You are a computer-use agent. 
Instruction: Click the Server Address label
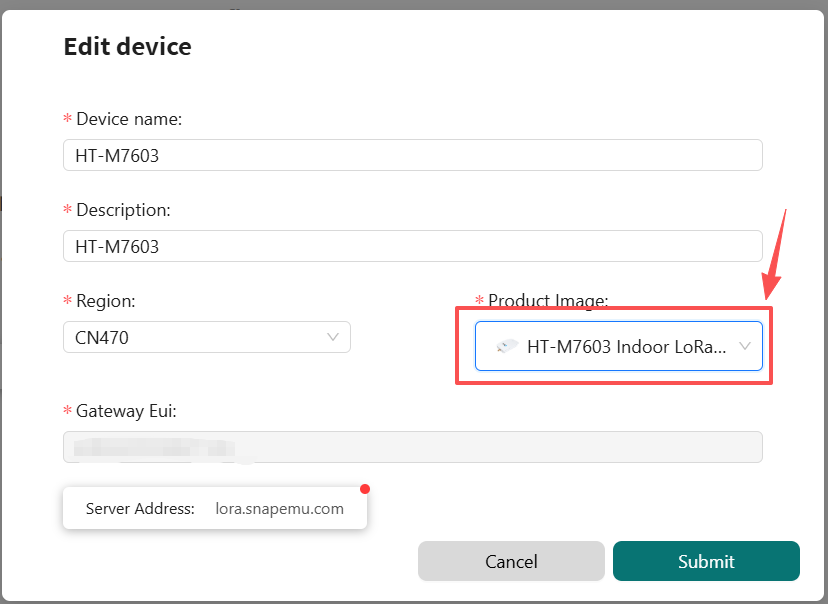click(140, 509)
